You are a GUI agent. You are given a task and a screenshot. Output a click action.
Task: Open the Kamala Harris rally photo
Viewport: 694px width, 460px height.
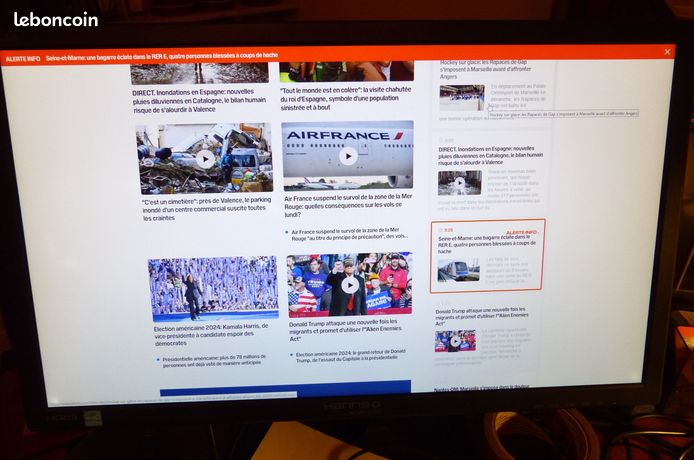pyautogui.click(x=213, y=289)
